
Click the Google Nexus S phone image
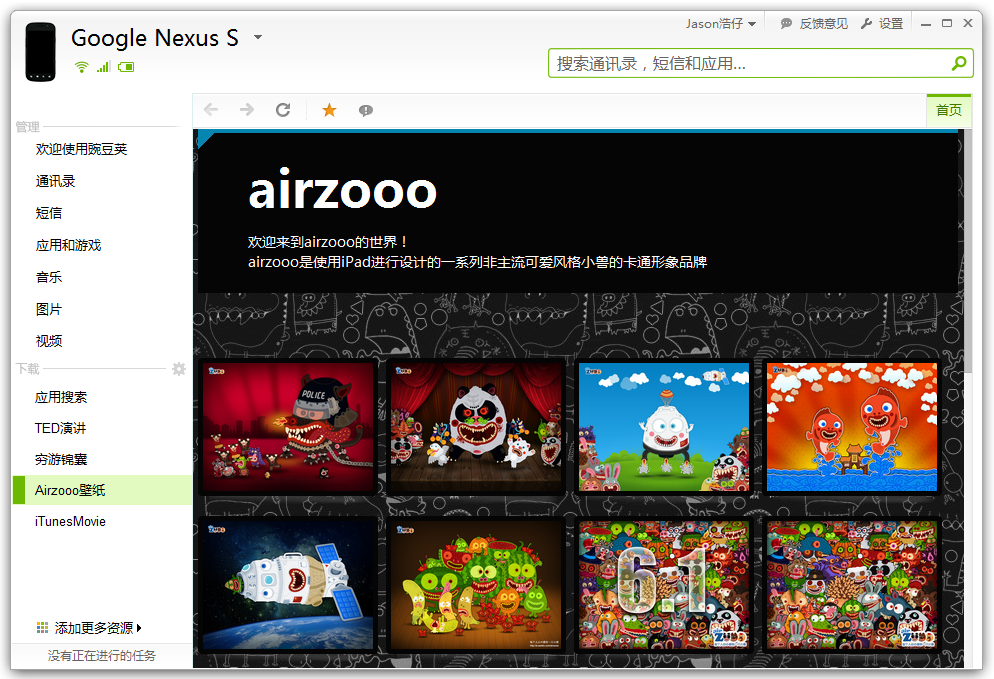[x=41, y=52]
